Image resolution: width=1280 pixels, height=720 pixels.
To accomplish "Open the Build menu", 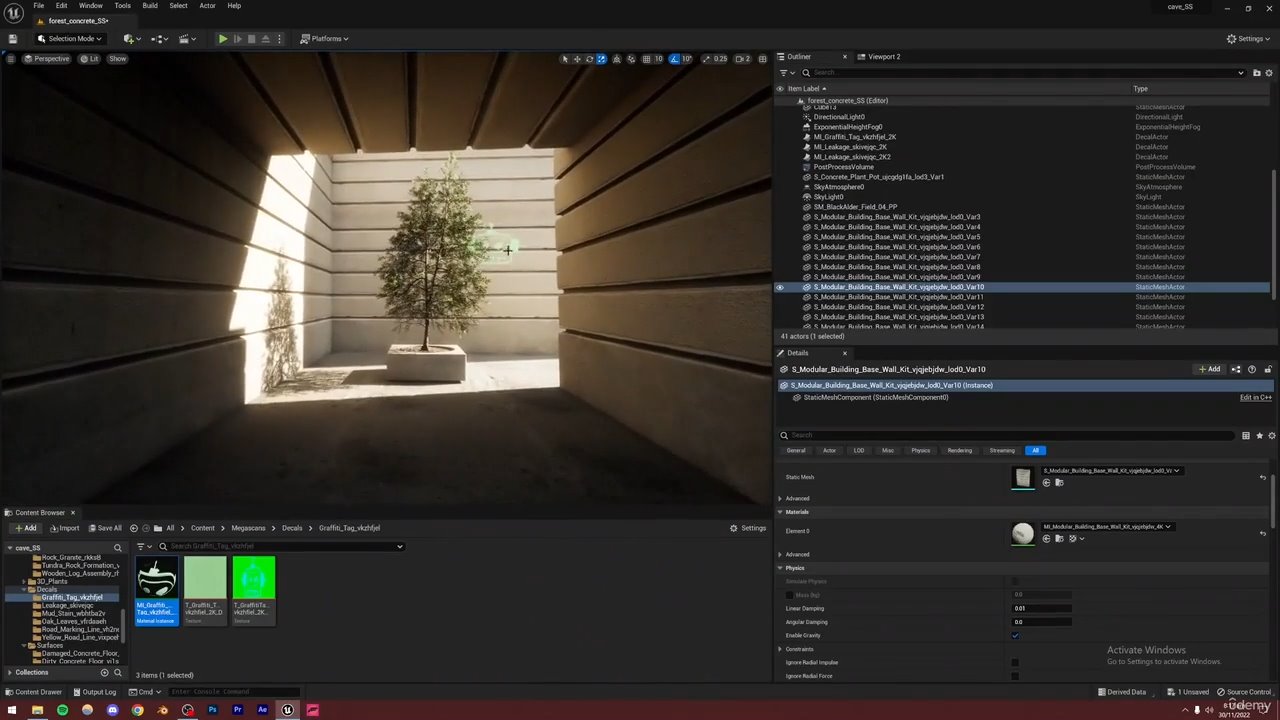I will tap(150, 6).
